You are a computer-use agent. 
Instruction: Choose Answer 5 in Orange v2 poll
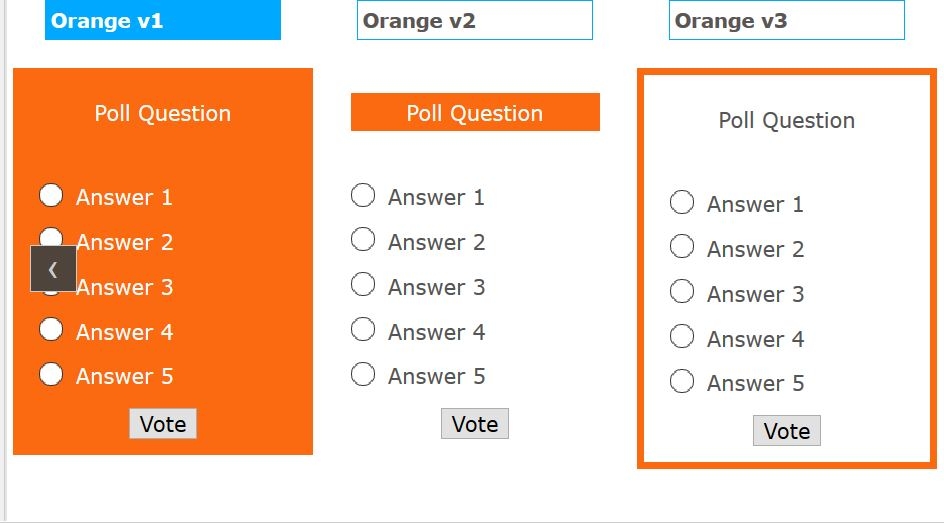coord(363,374)
